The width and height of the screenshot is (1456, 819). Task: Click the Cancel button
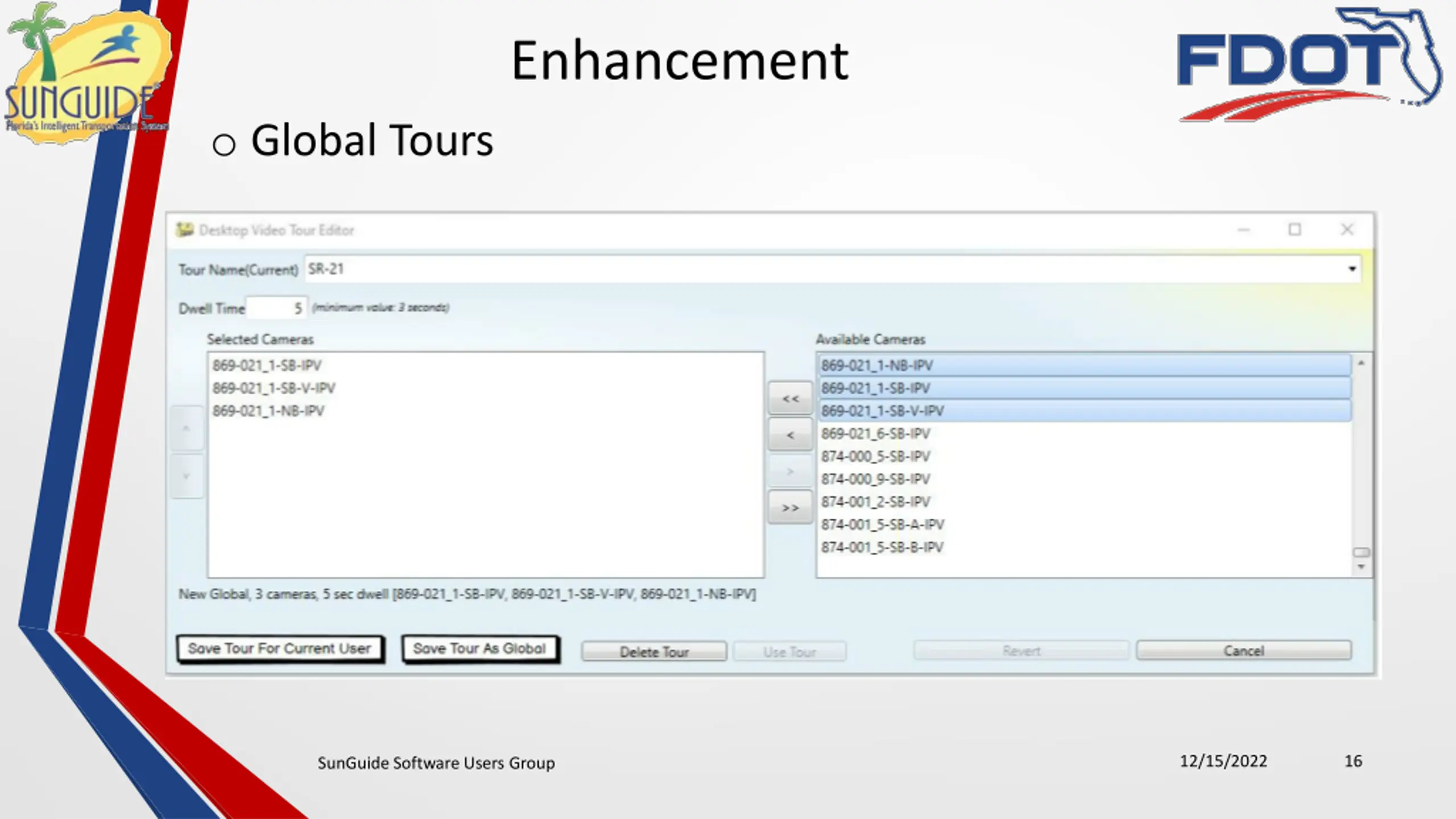(x=1244, y=651)
